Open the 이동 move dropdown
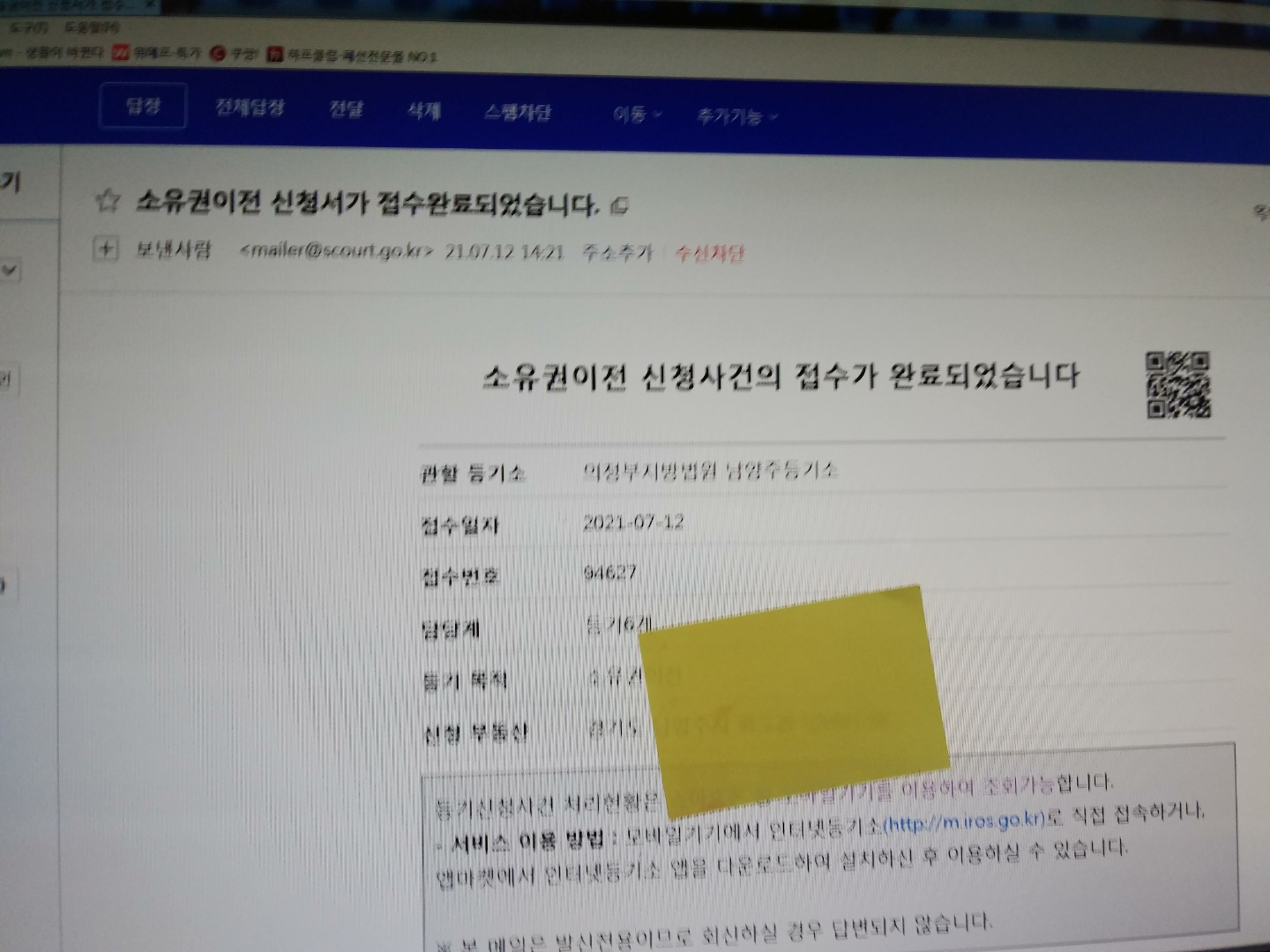Image resolution: width=1270 pixels, height=952 pixels. pyautogui.click(x=637, y=115)
